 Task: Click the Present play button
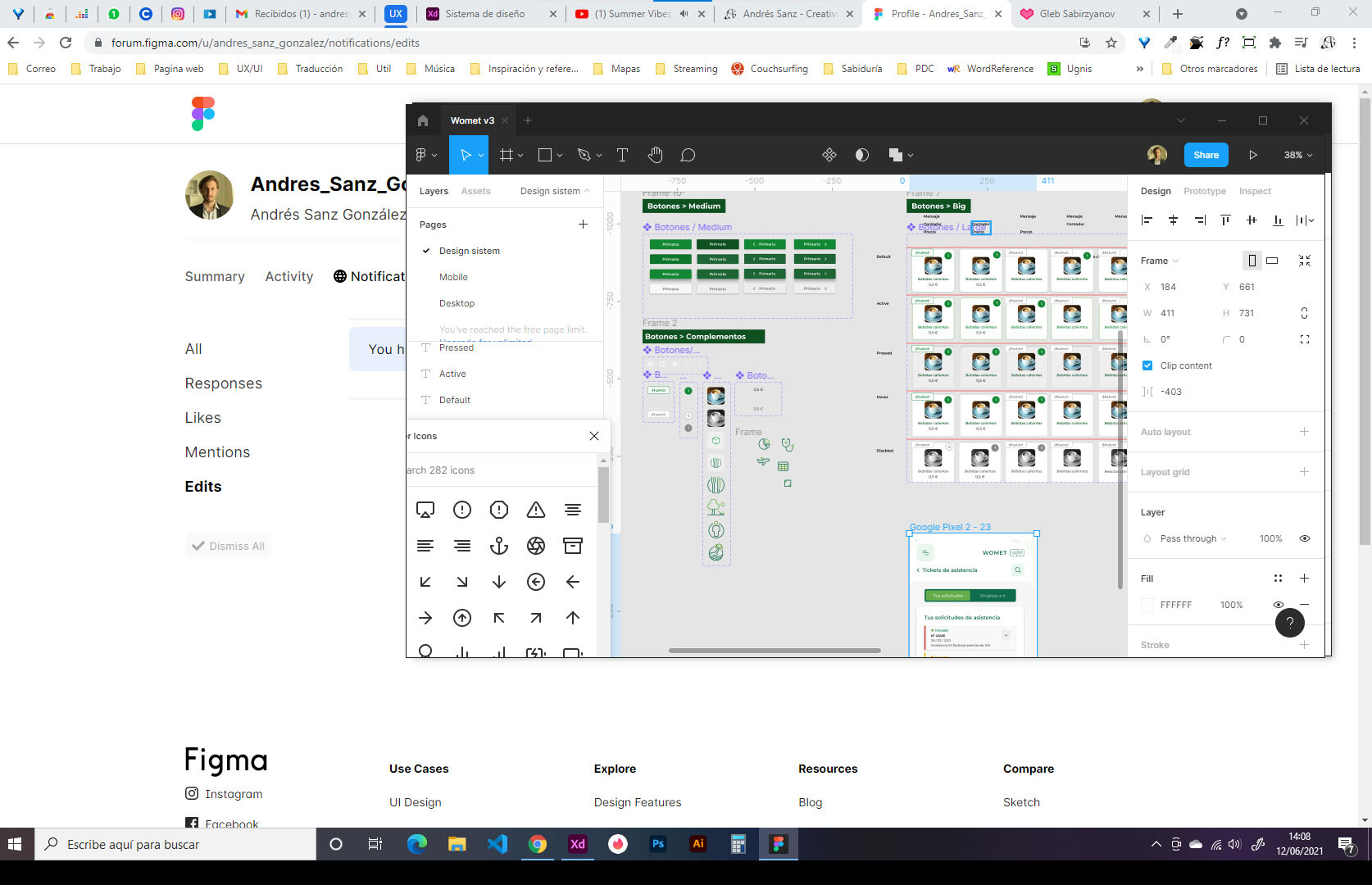1252,155
